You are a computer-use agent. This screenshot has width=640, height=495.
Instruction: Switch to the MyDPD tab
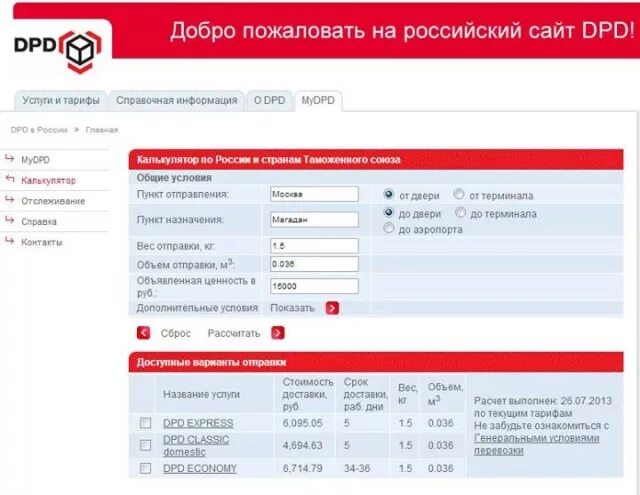click(318, 100)
